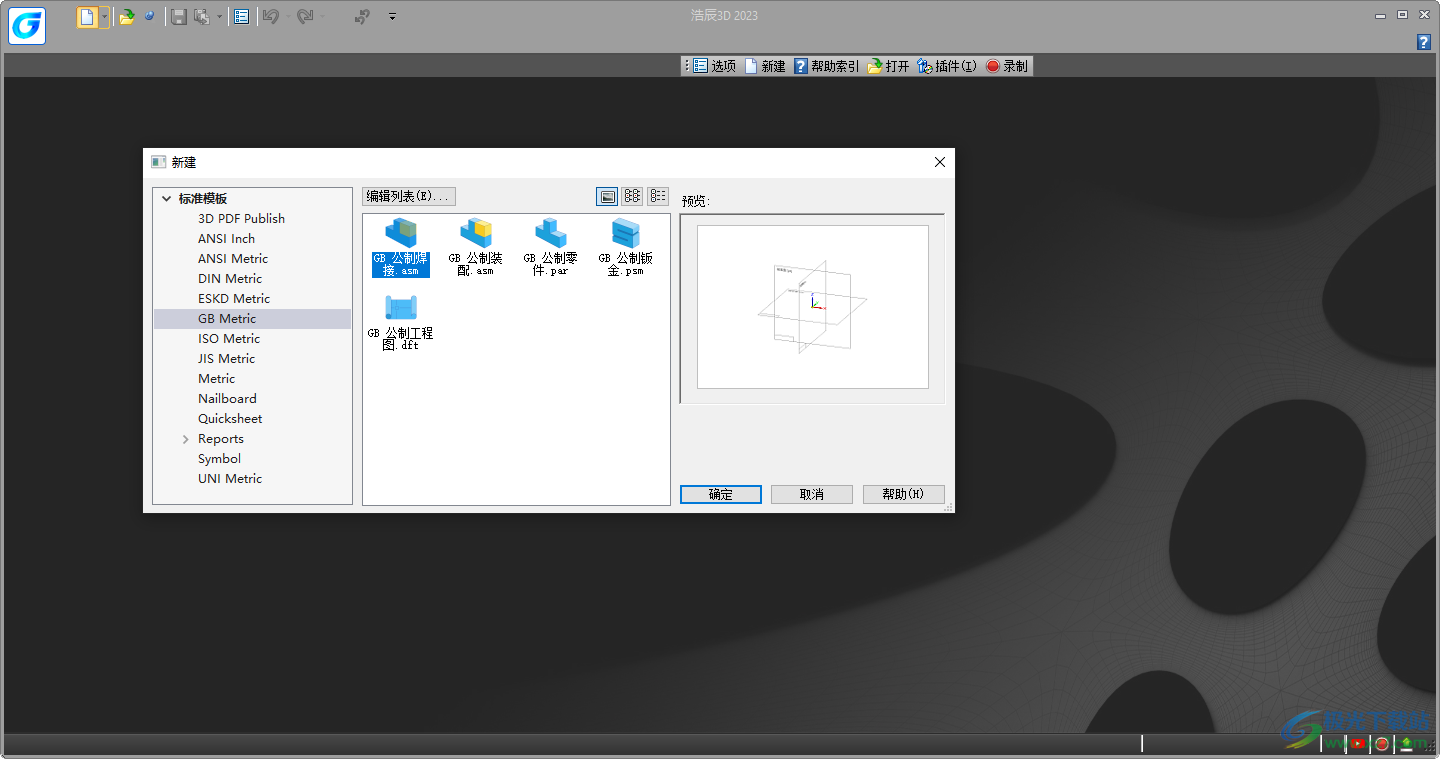
Task: Select ANSI Metric template category
Action: (x=233, y=259)
